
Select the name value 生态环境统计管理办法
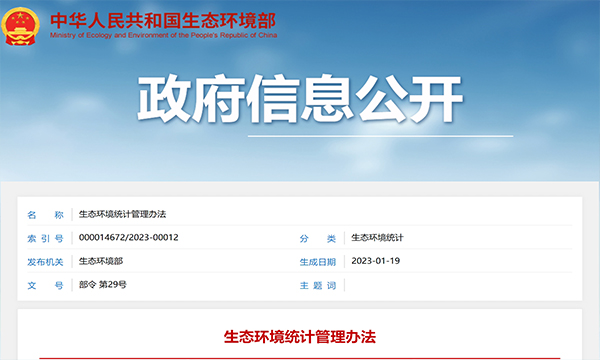[x=122, y=214]
